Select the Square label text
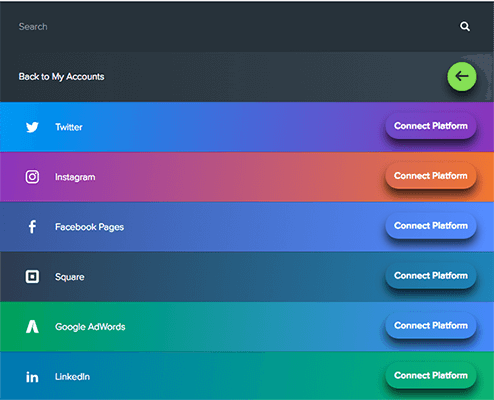This screenshot has width=494, height=400. (x=70, y=277)
